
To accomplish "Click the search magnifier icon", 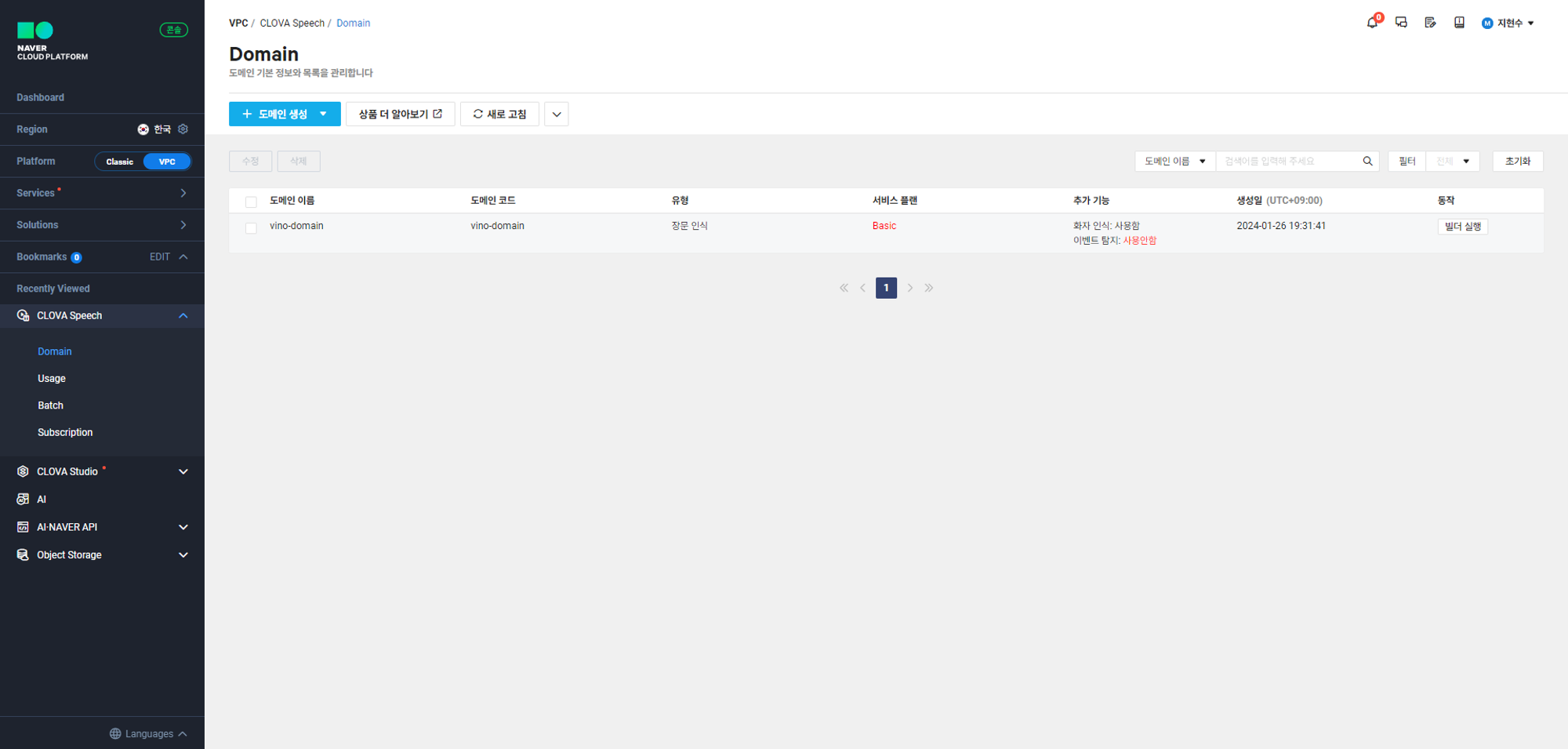I will point(1367,161).
